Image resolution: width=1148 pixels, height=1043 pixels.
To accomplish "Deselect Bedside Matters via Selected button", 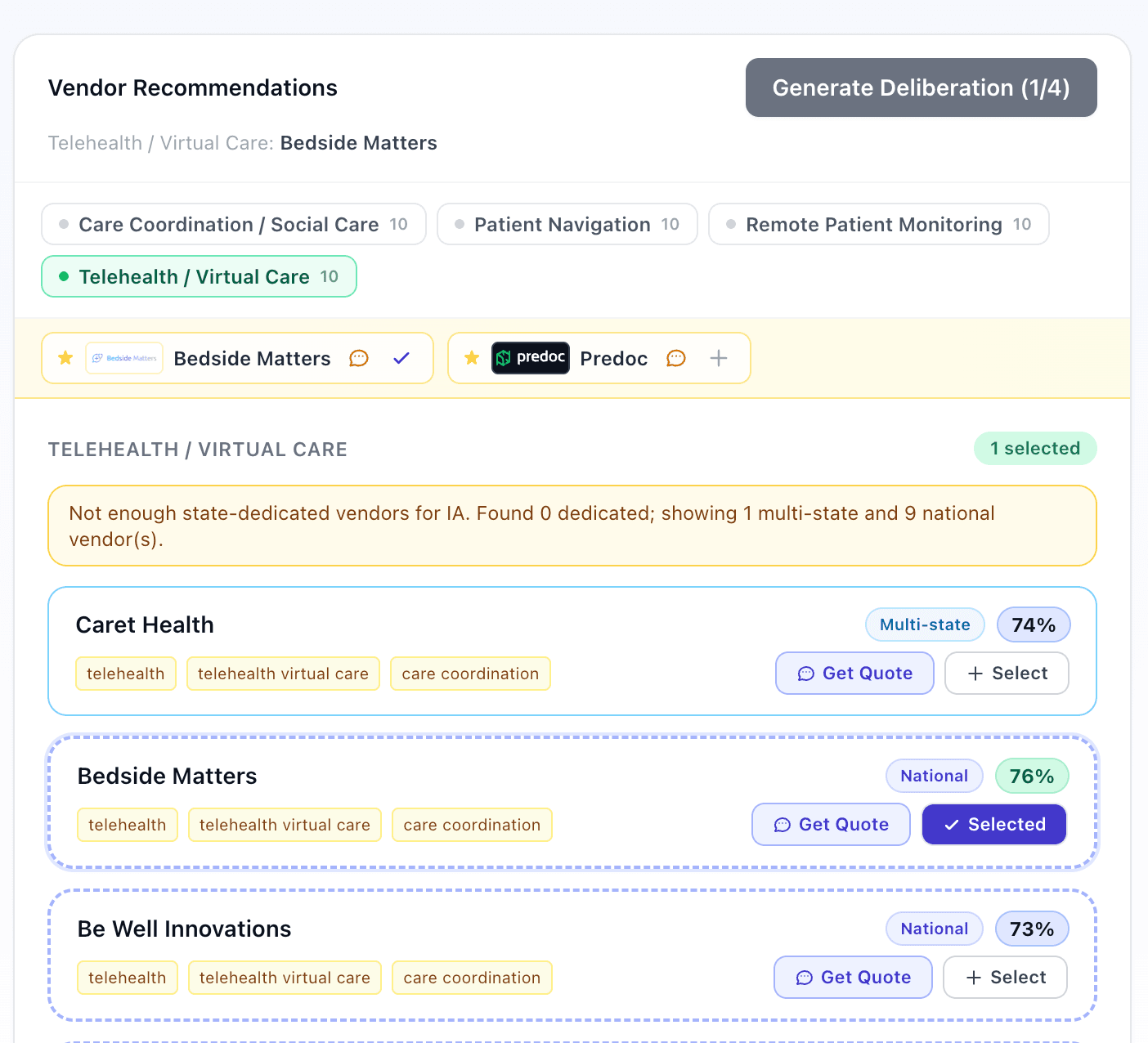I will (x=994, y=824).
